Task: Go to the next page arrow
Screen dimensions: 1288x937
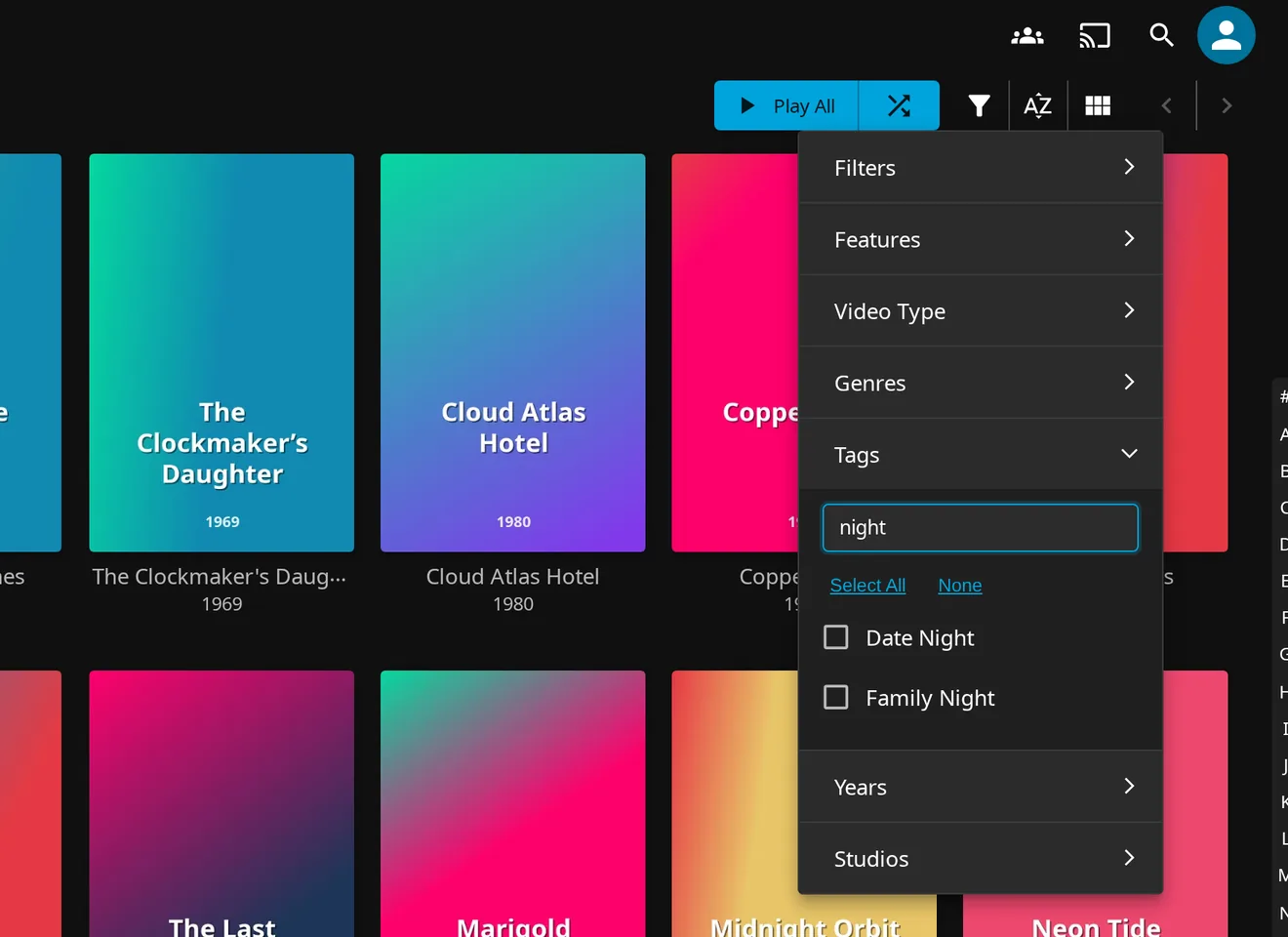Action: click(x=1227, y=105)
